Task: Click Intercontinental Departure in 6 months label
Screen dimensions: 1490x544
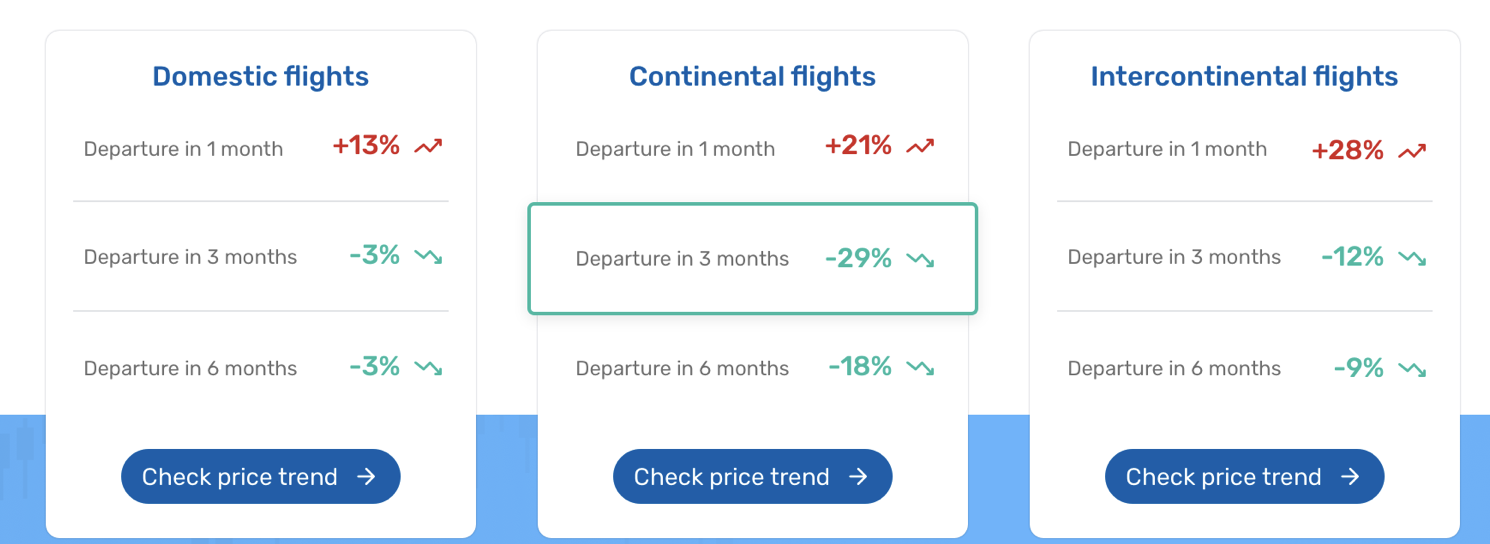Action: [1174, 368]
